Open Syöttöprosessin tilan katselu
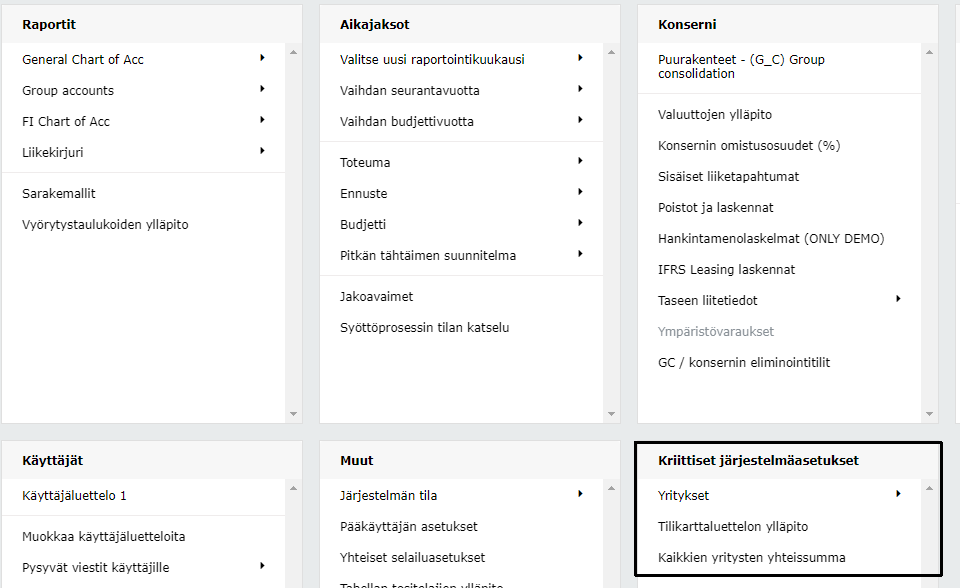 coord(425,328)
